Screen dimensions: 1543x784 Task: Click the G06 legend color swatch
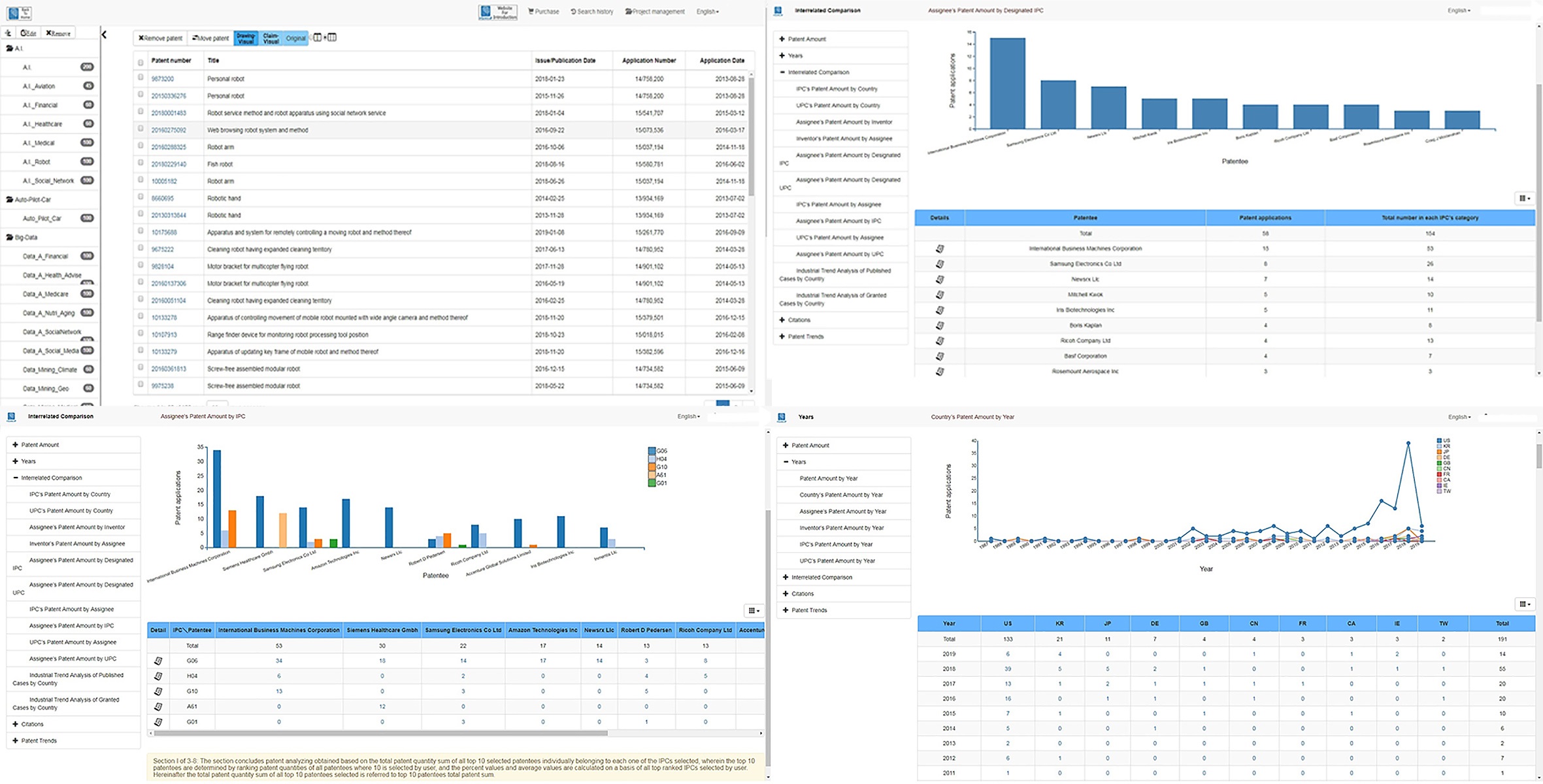click(652, 451)
